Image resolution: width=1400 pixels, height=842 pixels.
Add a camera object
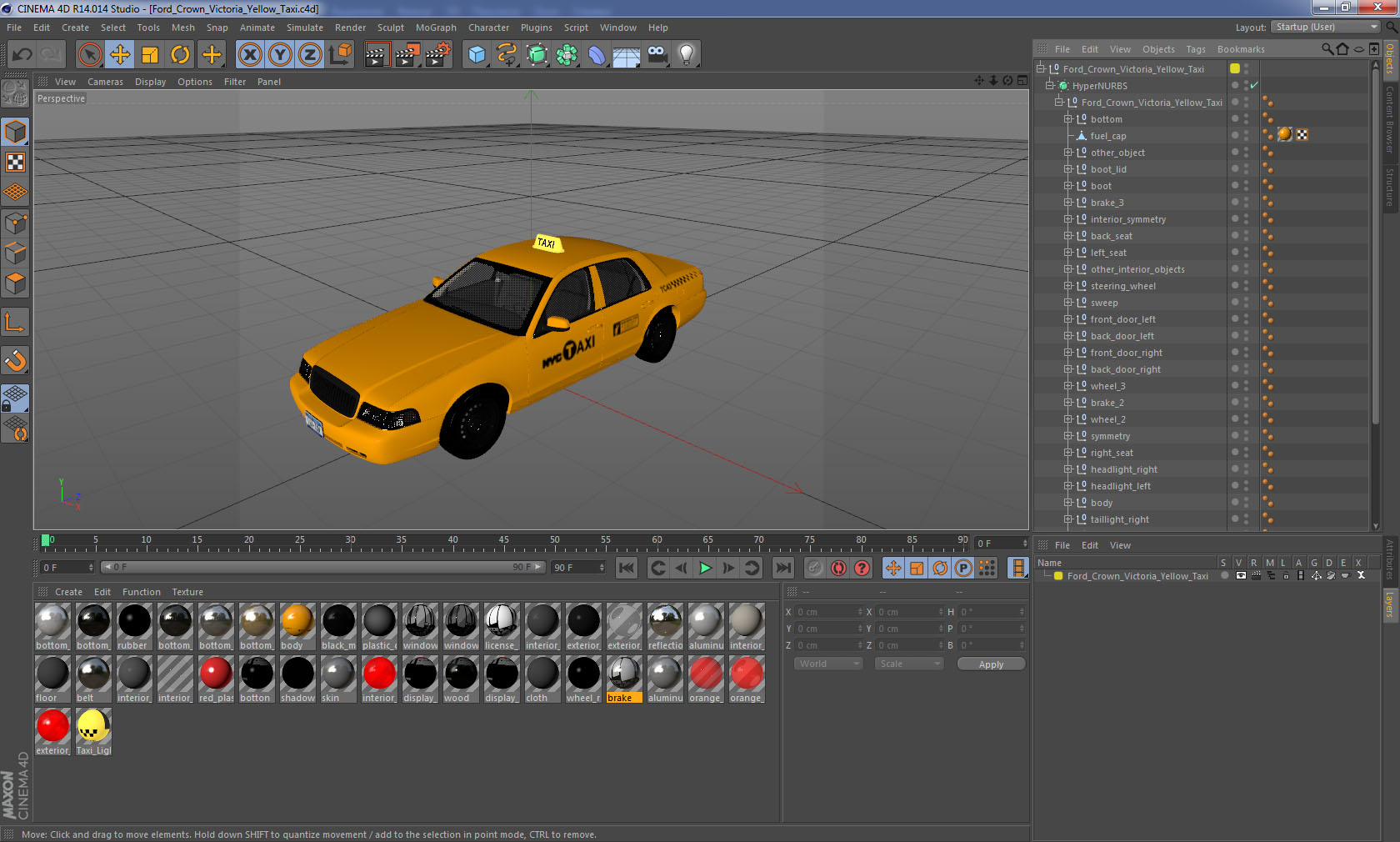point(657,55)
